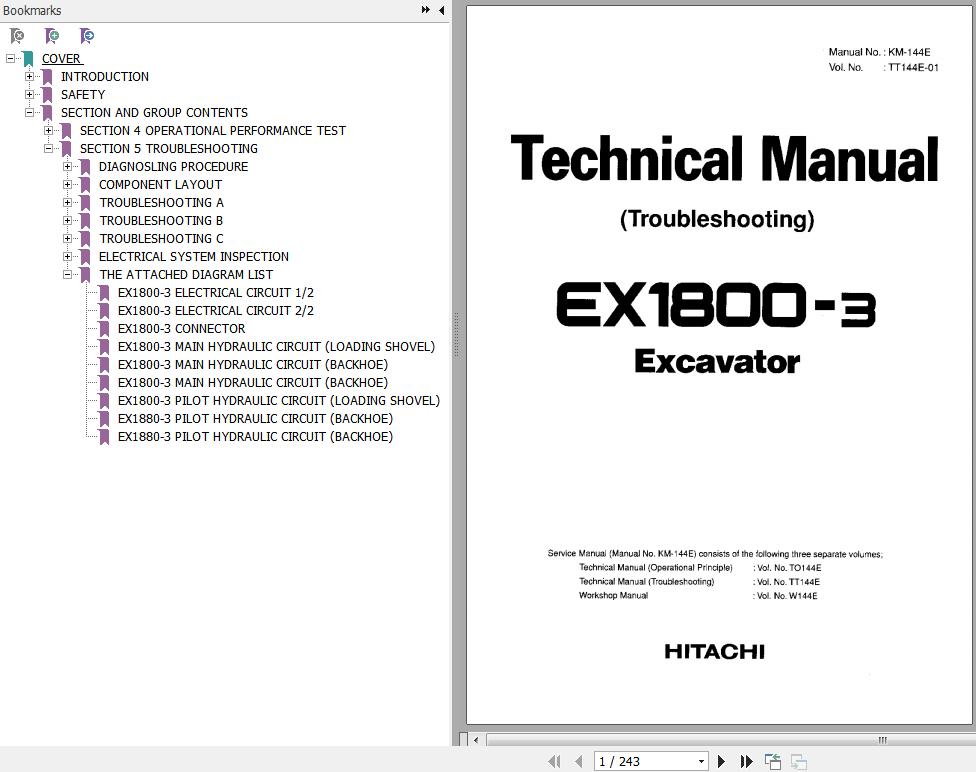Open EX1800-3 PILOT HYDRAULIC CIRCUIT (LOADING SHOVEL)

coord(279,402)
